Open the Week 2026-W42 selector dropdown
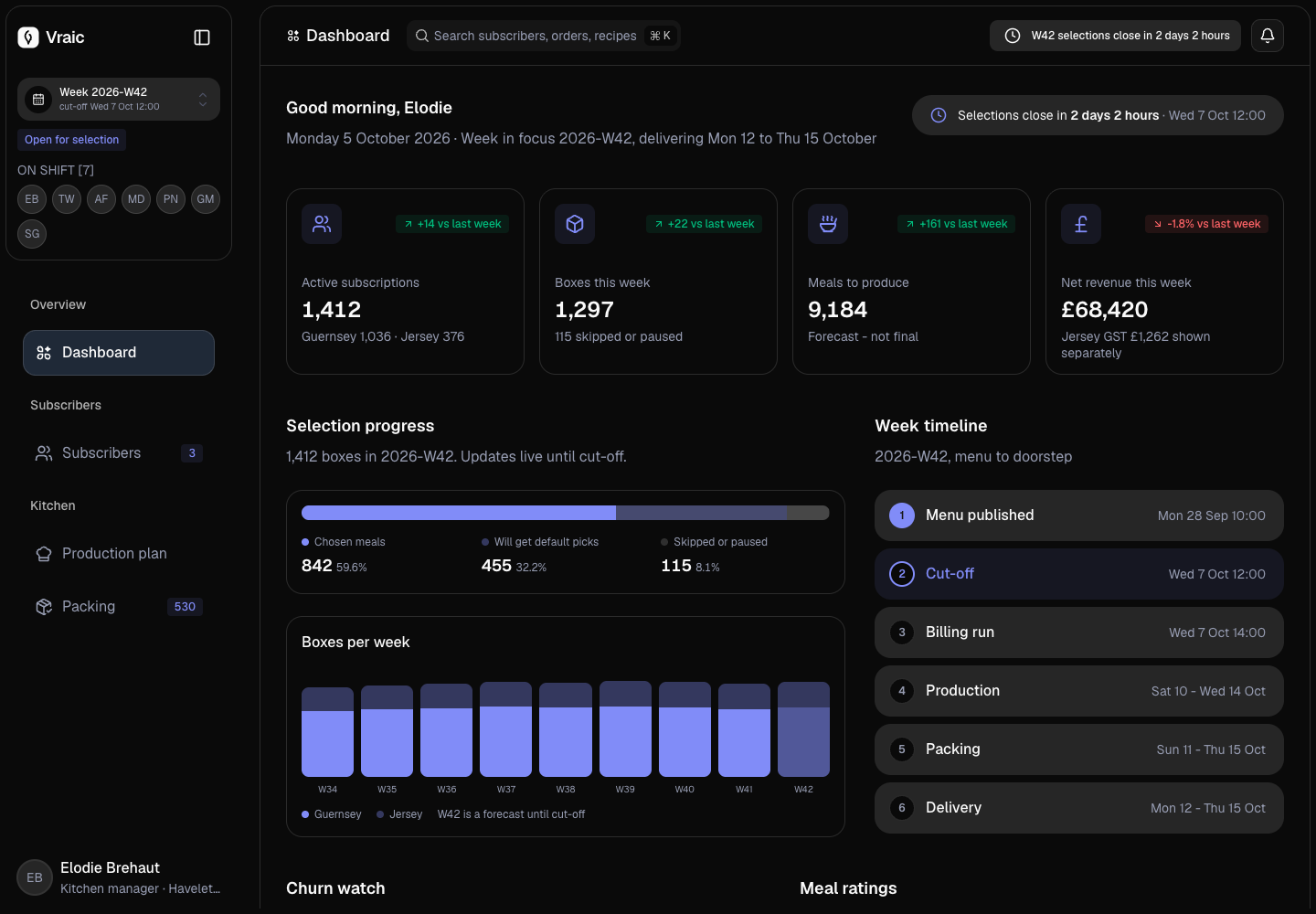 119,99
